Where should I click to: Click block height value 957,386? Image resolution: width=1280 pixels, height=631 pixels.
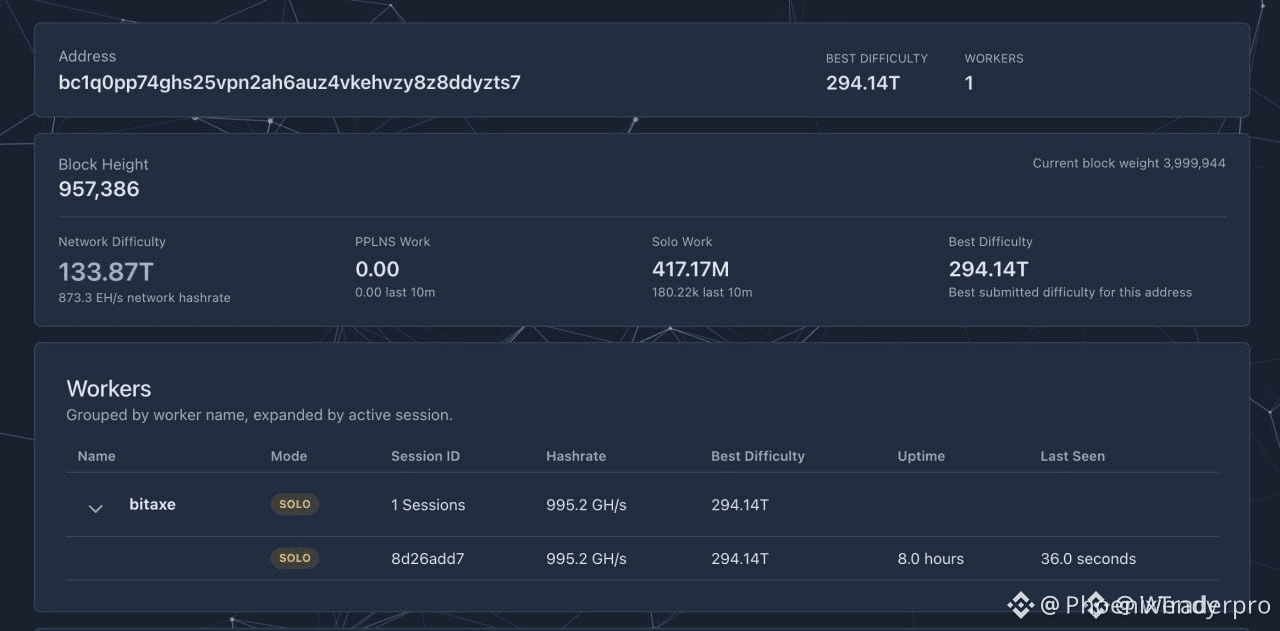[99, 189]
